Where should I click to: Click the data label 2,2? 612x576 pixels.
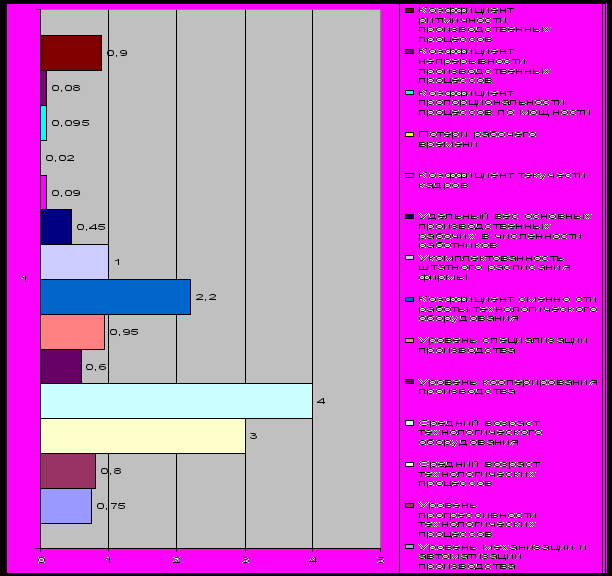[x=206, y=297]
